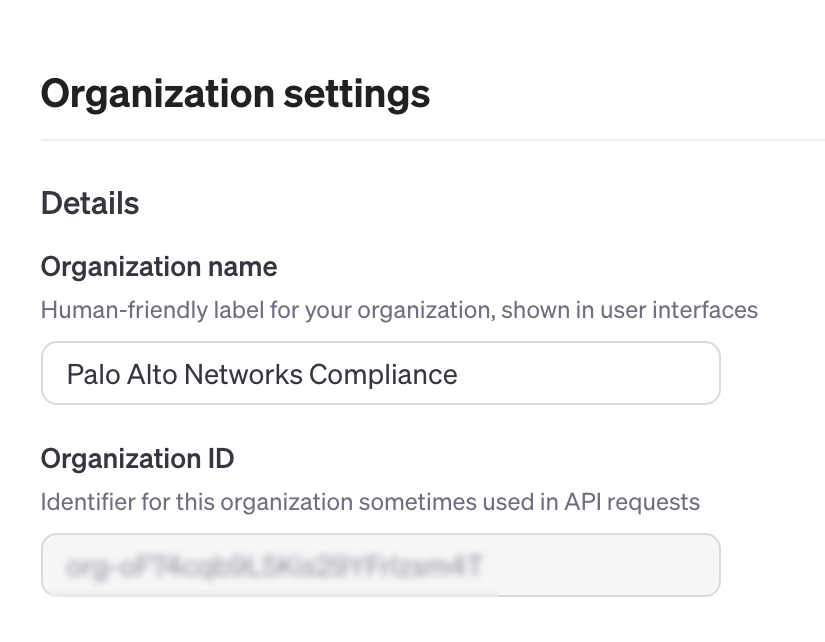Click the Organization name field label
The width and height of the screenshot is (825, 642).
[159, 267]
